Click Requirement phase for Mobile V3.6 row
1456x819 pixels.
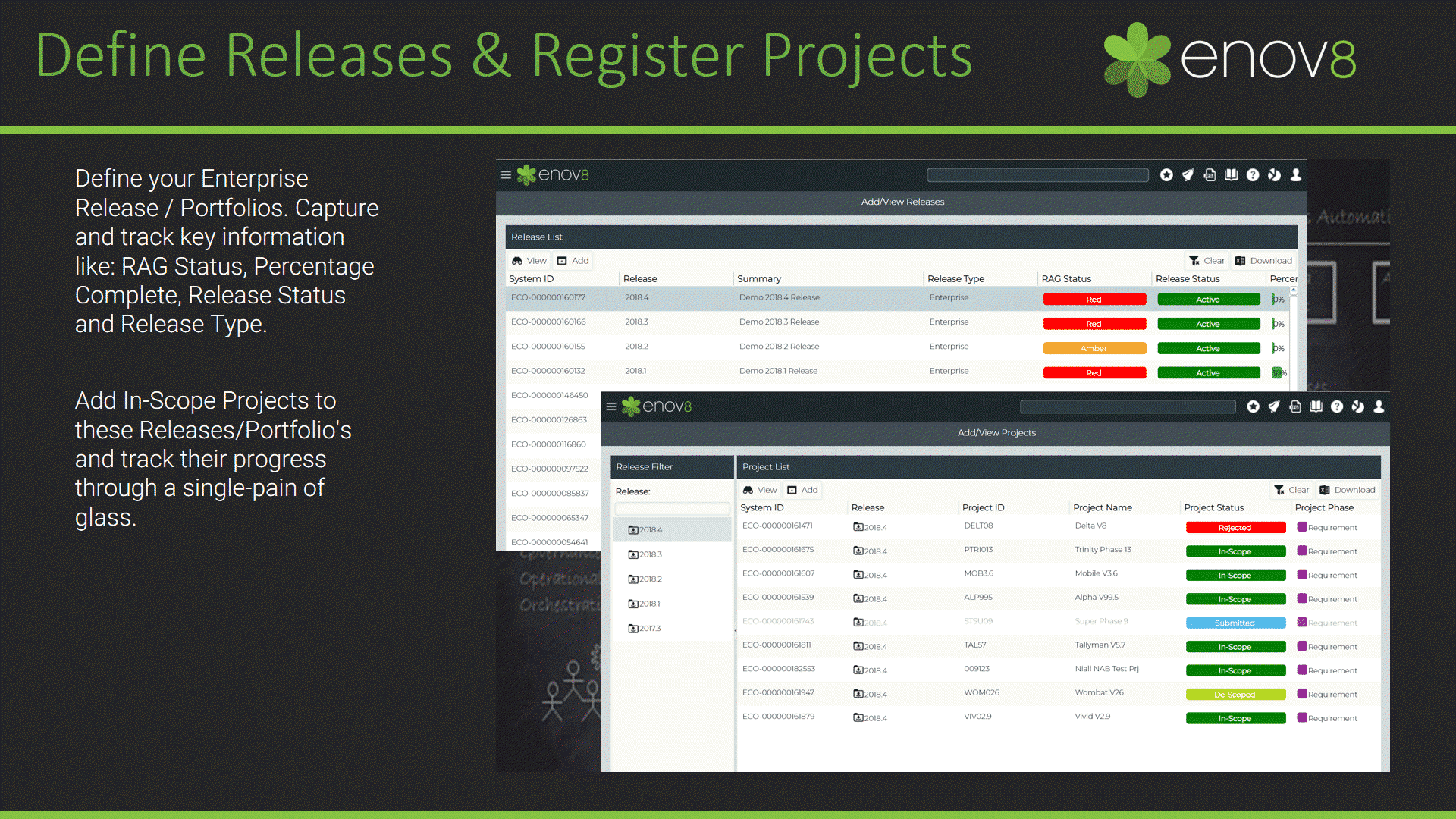tap(1327, 576)
